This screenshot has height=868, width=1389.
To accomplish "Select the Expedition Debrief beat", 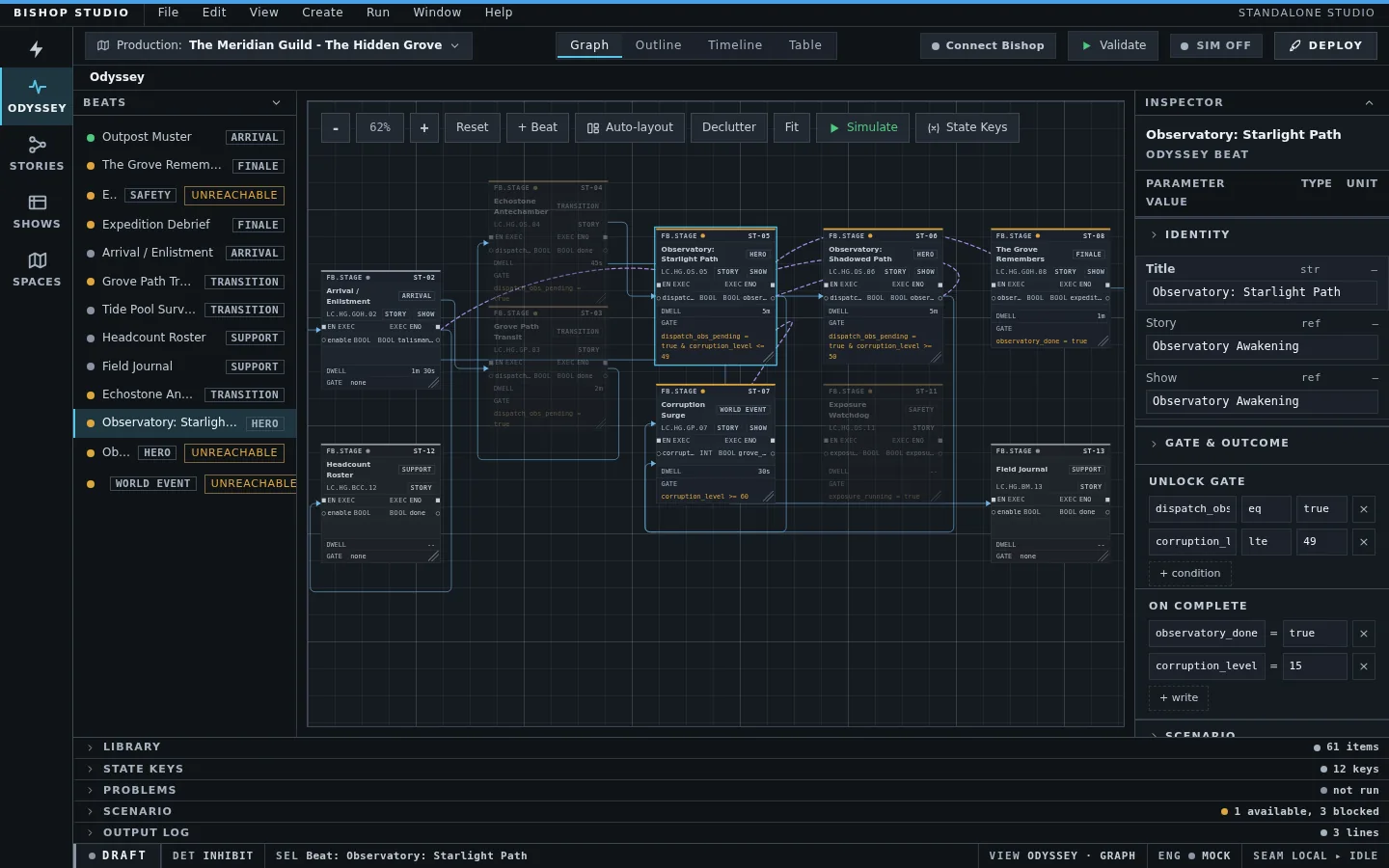I will [x=185, y=225].
